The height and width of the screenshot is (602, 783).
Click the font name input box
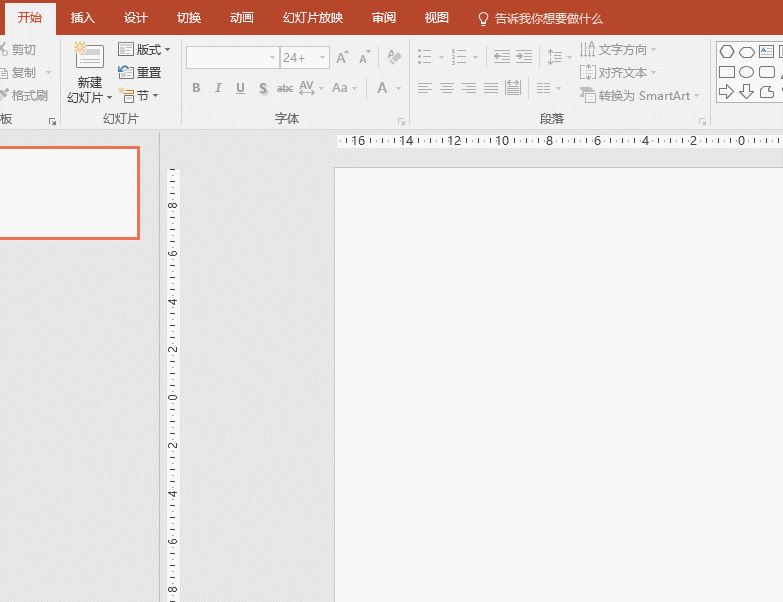[x=226, y=58]
